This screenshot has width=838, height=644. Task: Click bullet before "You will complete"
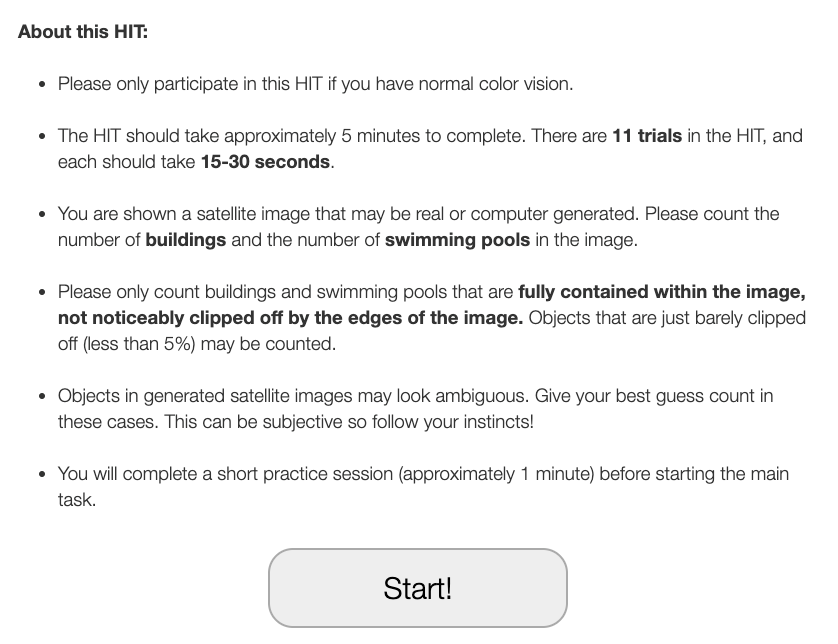point(41,475)
